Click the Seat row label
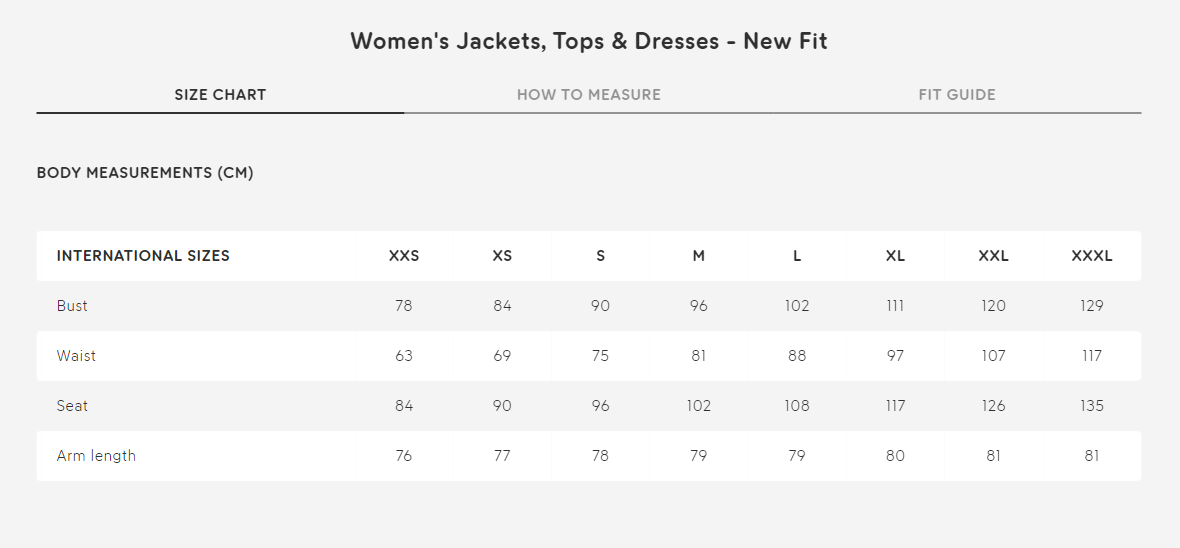Screen dimensions: 1180x548 point(72,406)
